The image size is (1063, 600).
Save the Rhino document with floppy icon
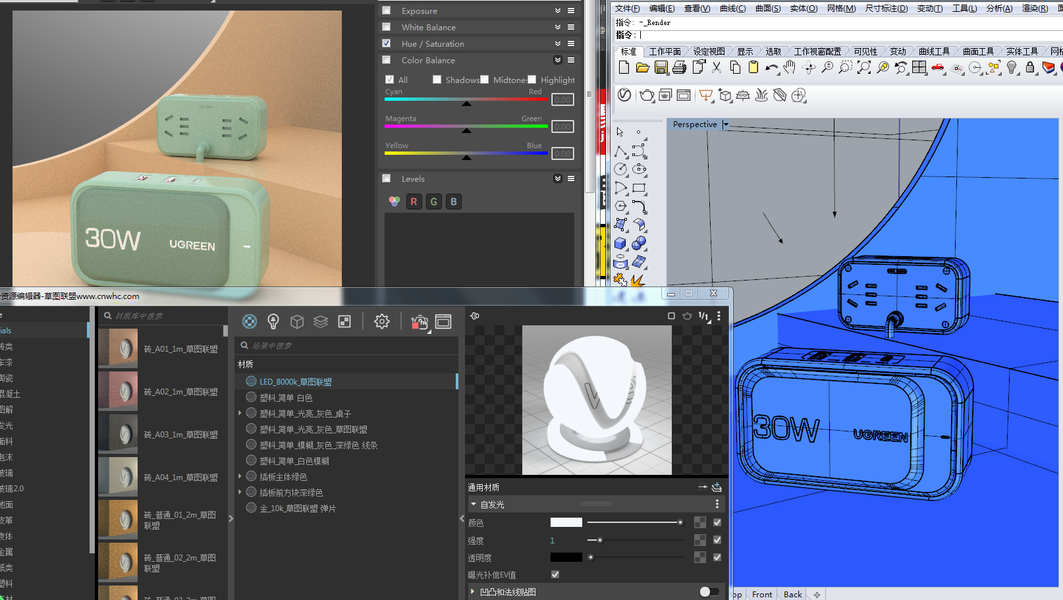point(661,67)
